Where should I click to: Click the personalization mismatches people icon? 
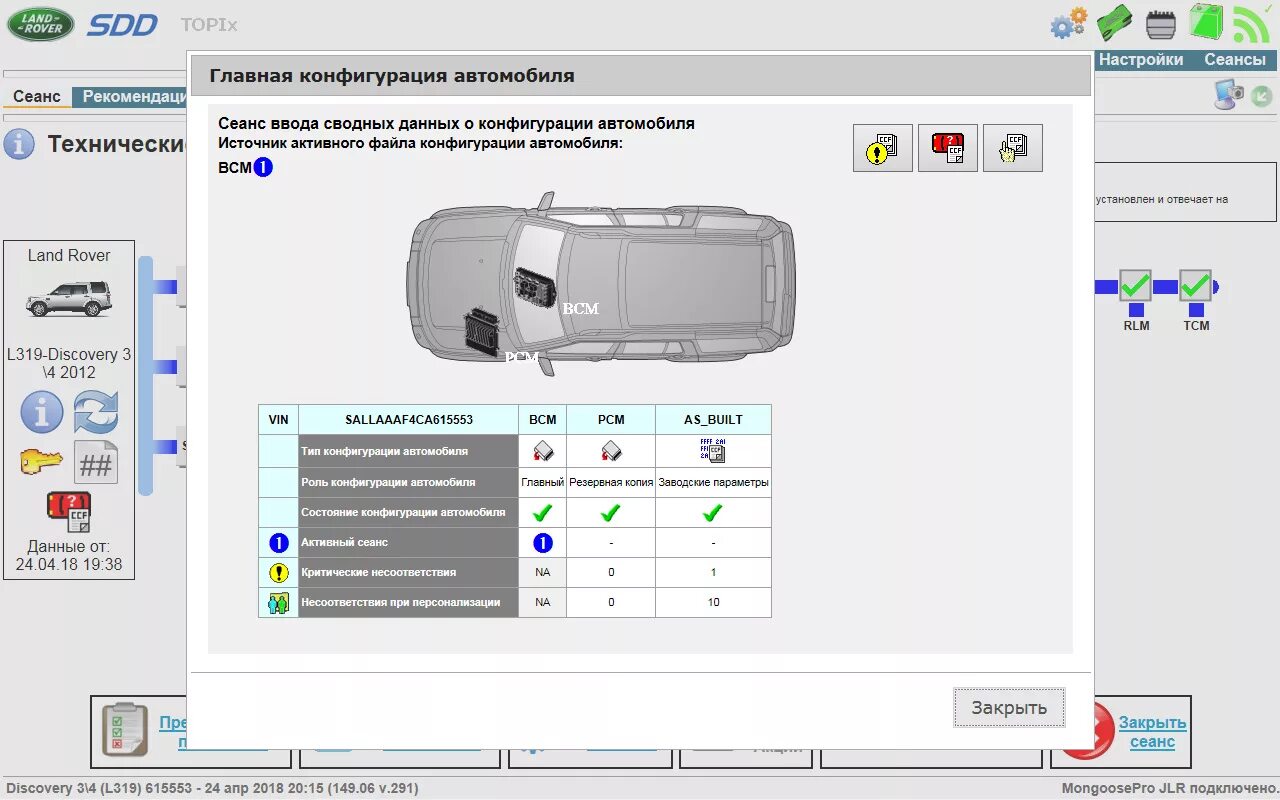(279, 603)
